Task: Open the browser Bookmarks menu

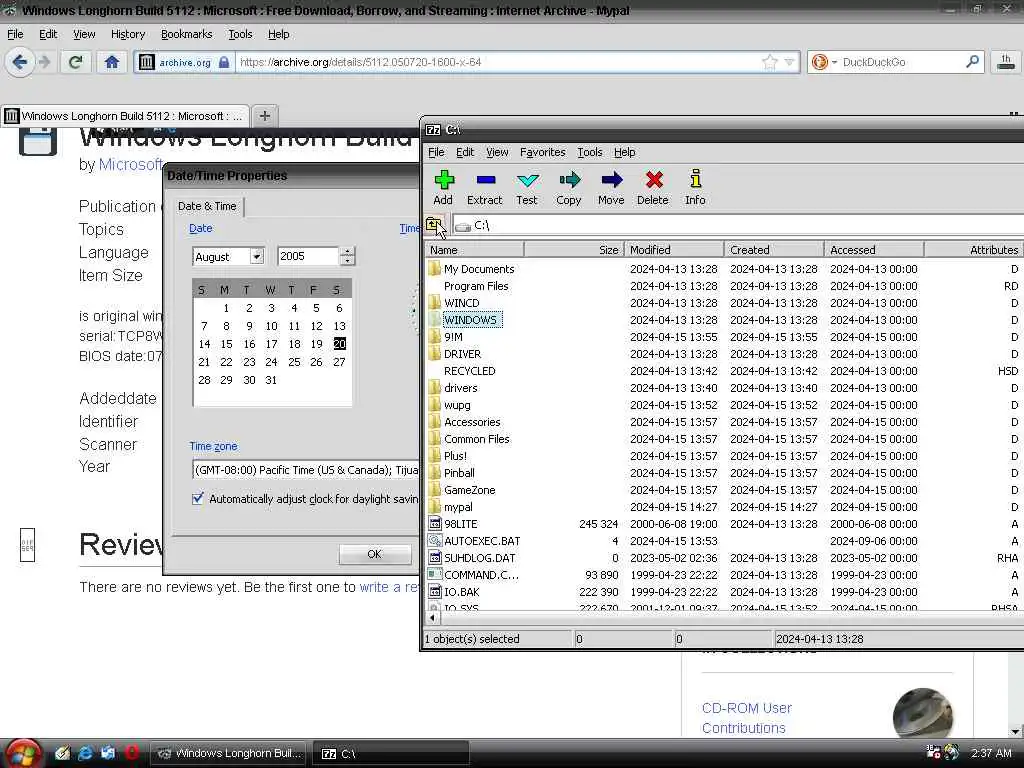Action: 187,35
